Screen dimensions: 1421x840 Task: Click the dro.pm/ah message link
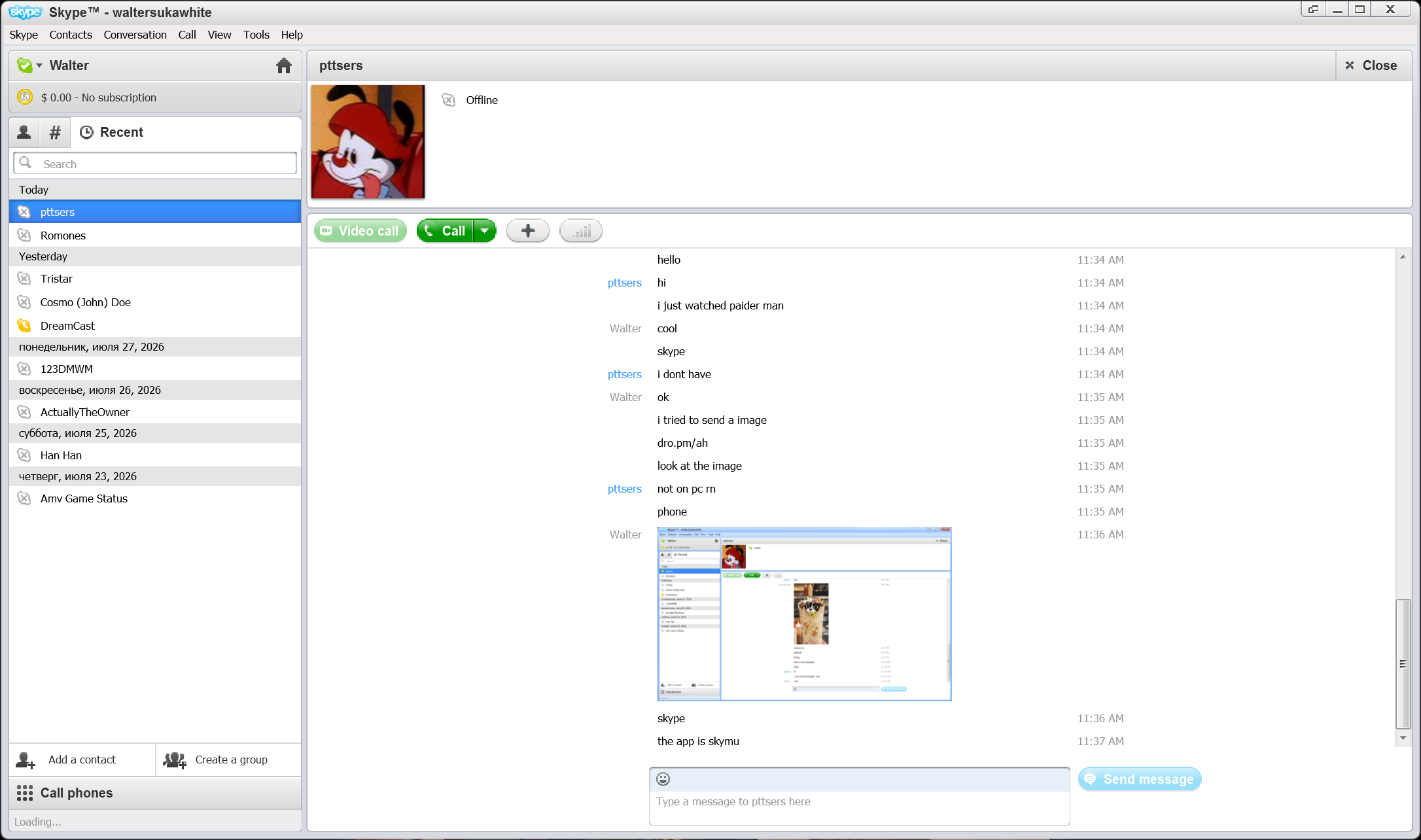click(682, 443)
